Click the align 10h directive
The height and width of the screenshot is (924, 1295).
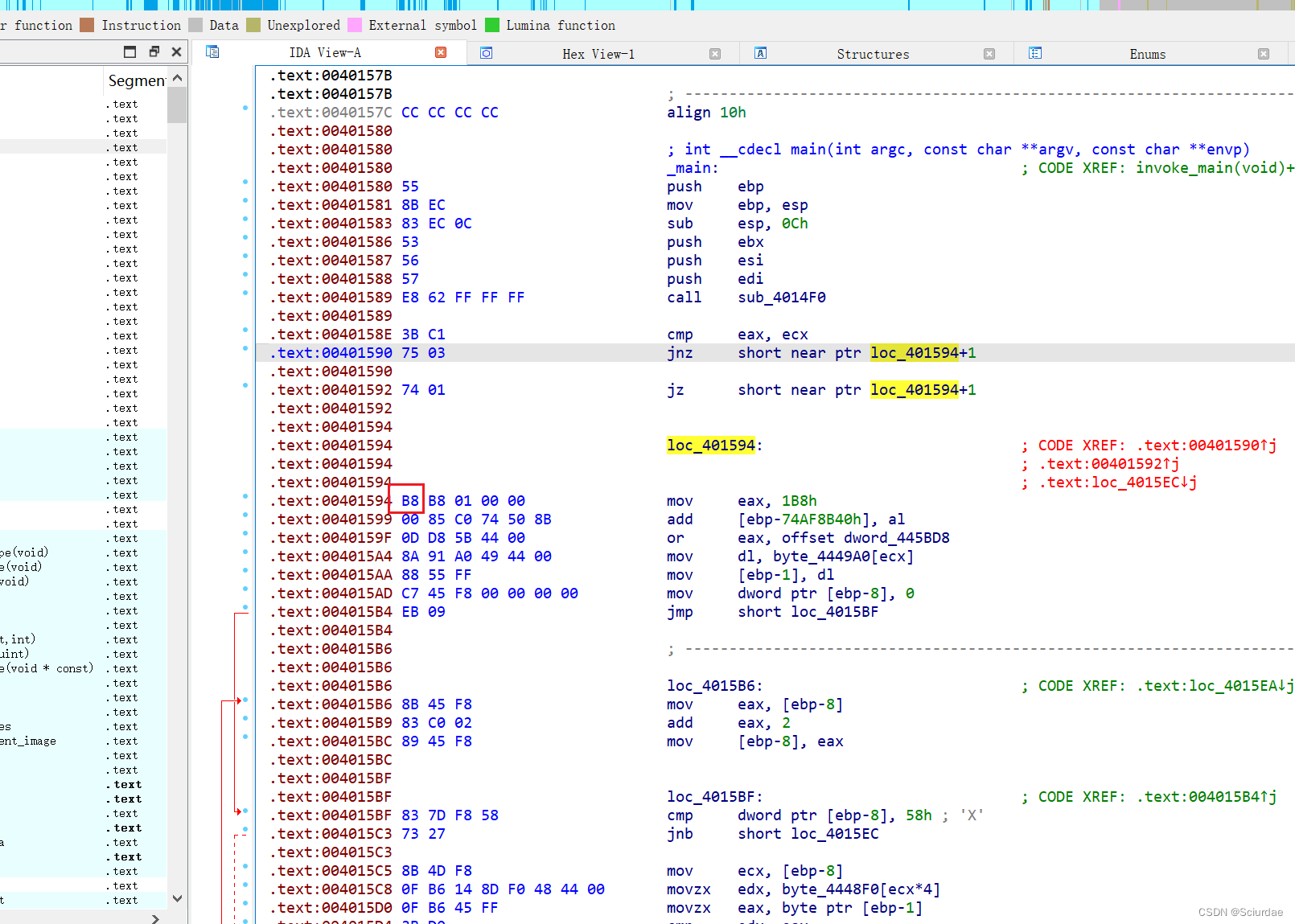706,113
